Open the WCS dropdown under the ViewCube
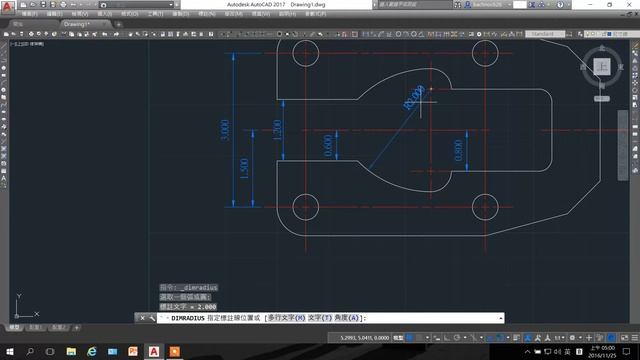 pyautogui.click(x=602, y=98)
